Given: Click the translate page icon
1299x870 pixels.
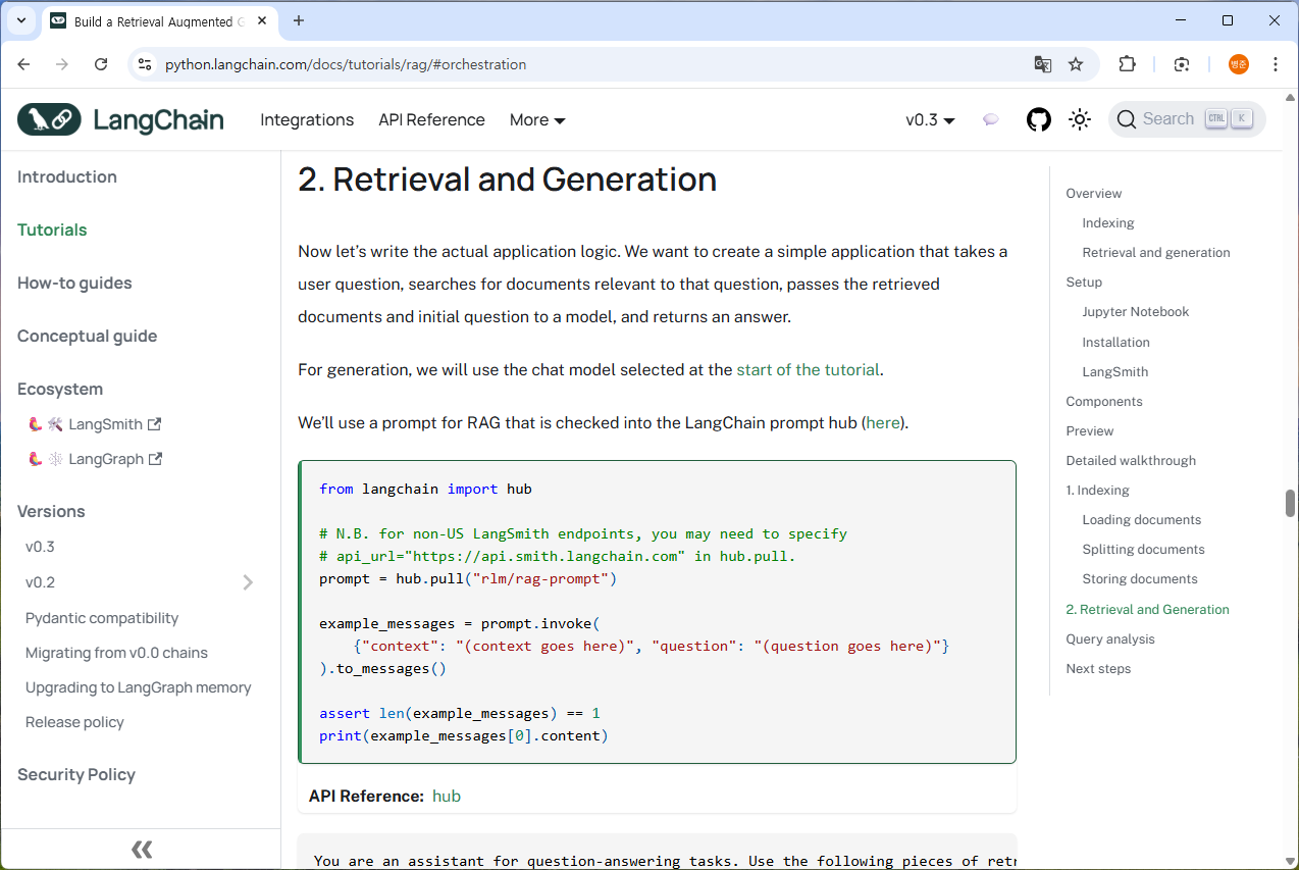Looking at the screenshot, I should (x=1042, y=64).
